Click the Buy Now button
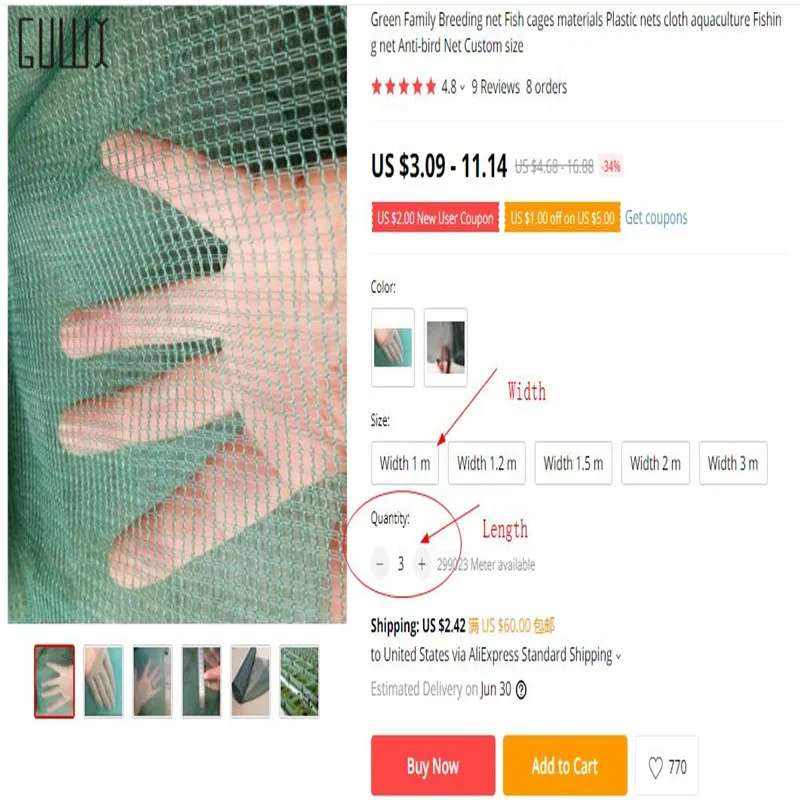 point(433,765)
